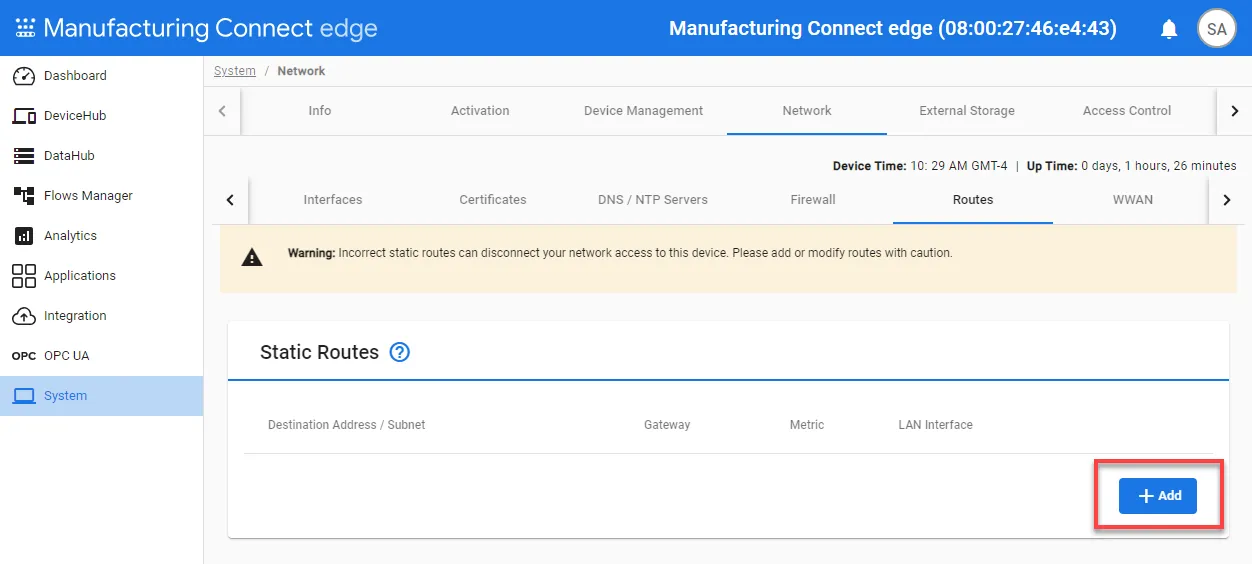Viewport: 1252px width, 564px height.
Task: Switch to the Activation tab
Action: coord(480,111)
